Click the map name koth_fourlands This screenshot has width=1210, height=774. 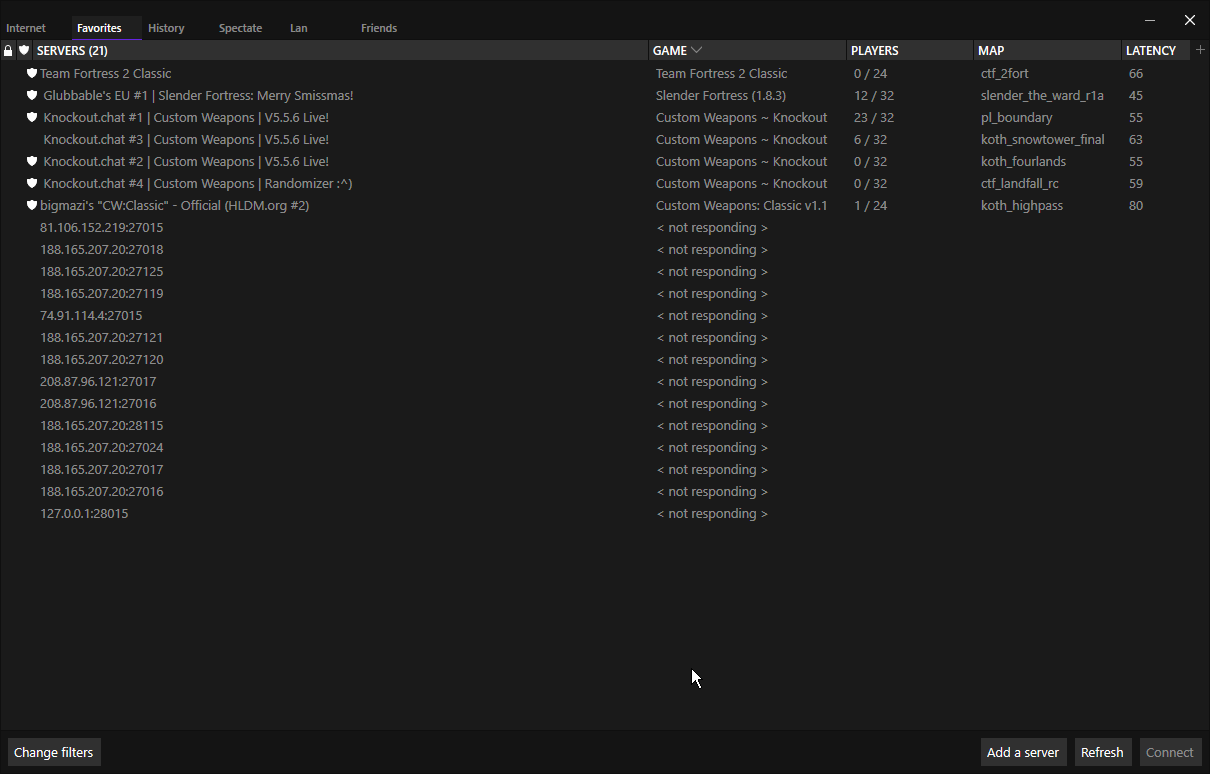point(1024,161)
